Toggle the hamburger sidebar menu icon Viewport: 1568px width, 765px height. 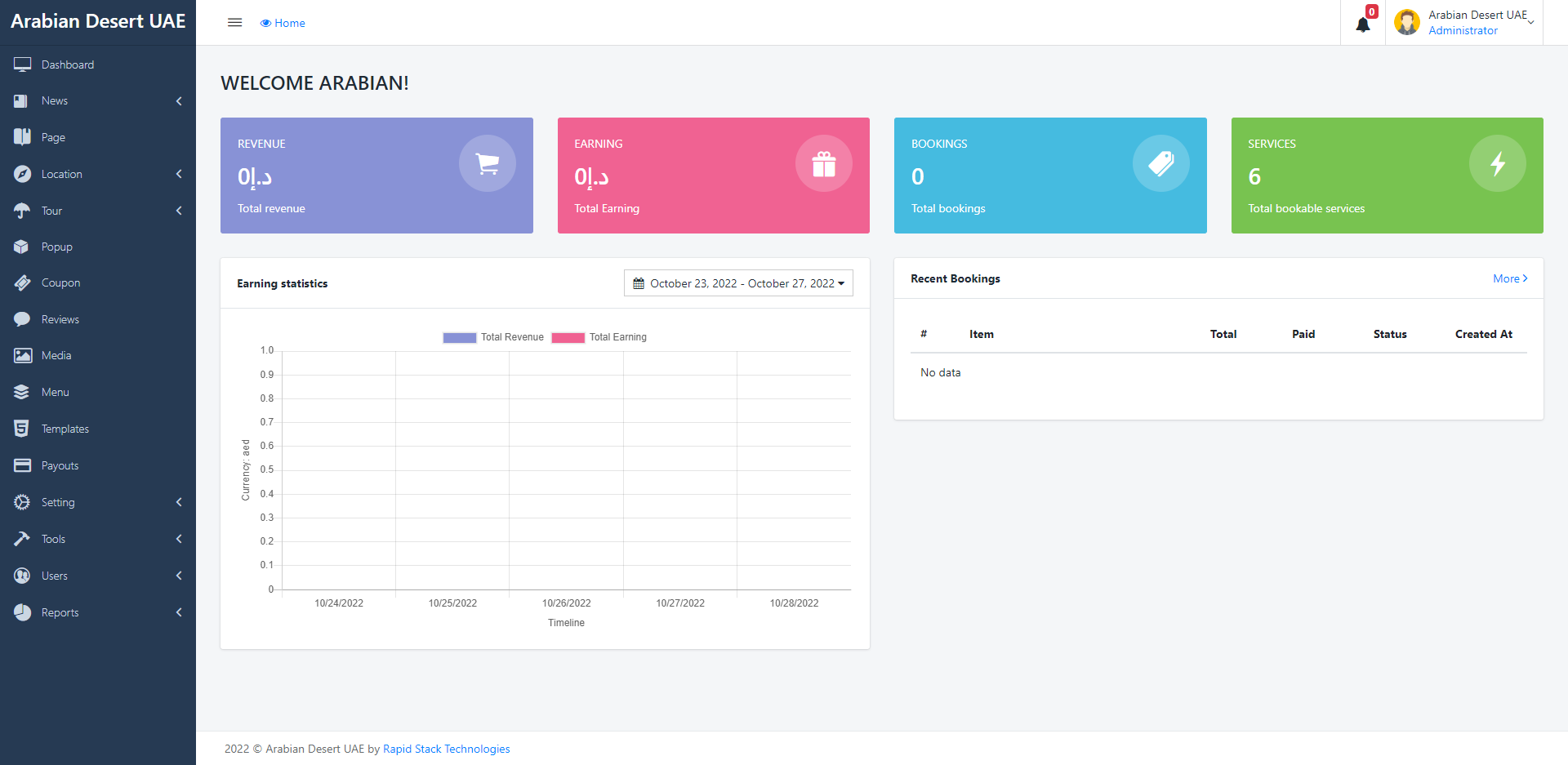click(x=234, y=23)
